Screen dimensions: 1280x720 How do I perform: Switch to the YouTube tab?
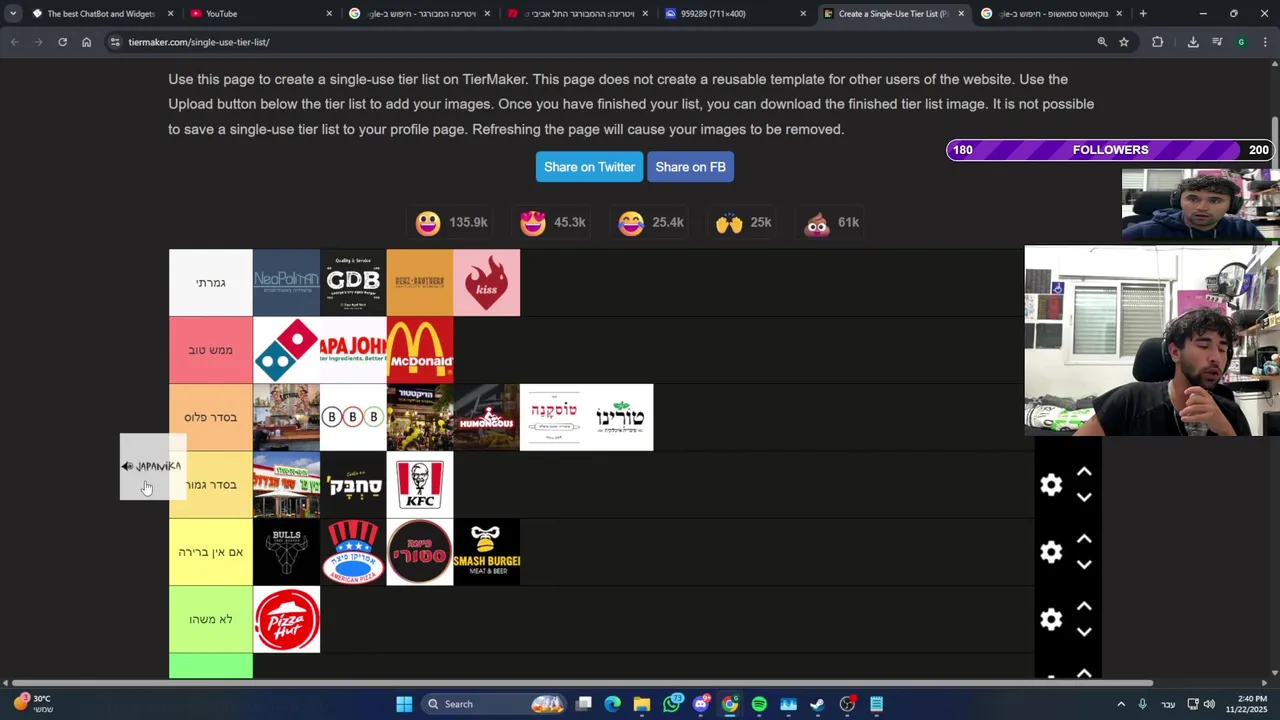click(x=260, y=14)
